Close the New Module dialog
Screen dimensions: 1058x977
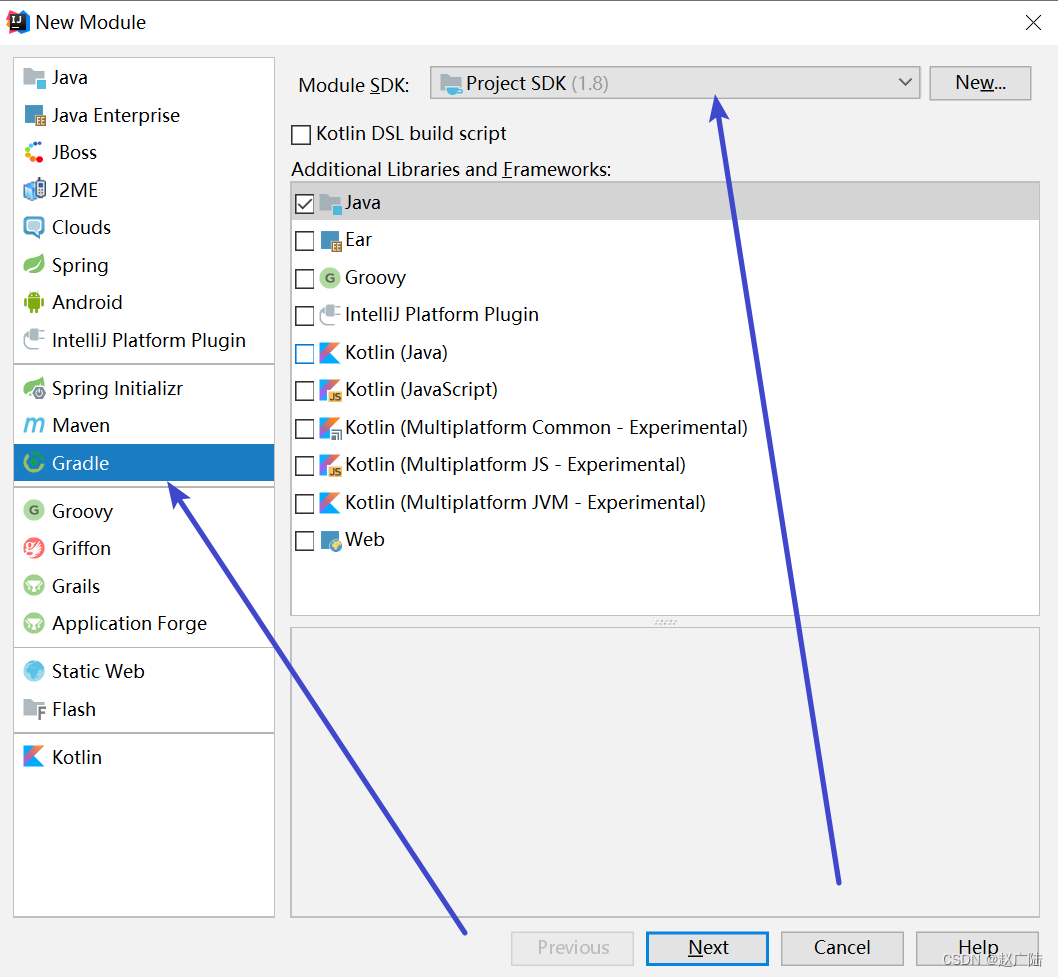click(1033, 22)
